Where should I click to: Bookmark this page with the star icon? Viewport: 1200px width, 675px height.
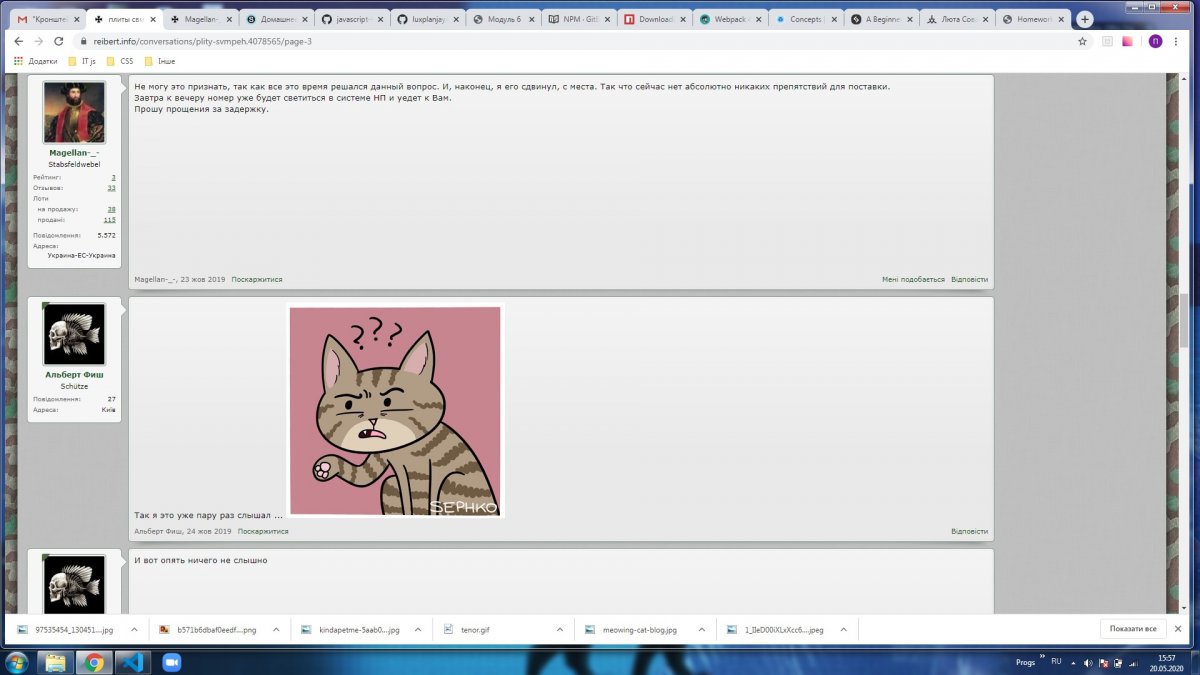coord(1082,41)
